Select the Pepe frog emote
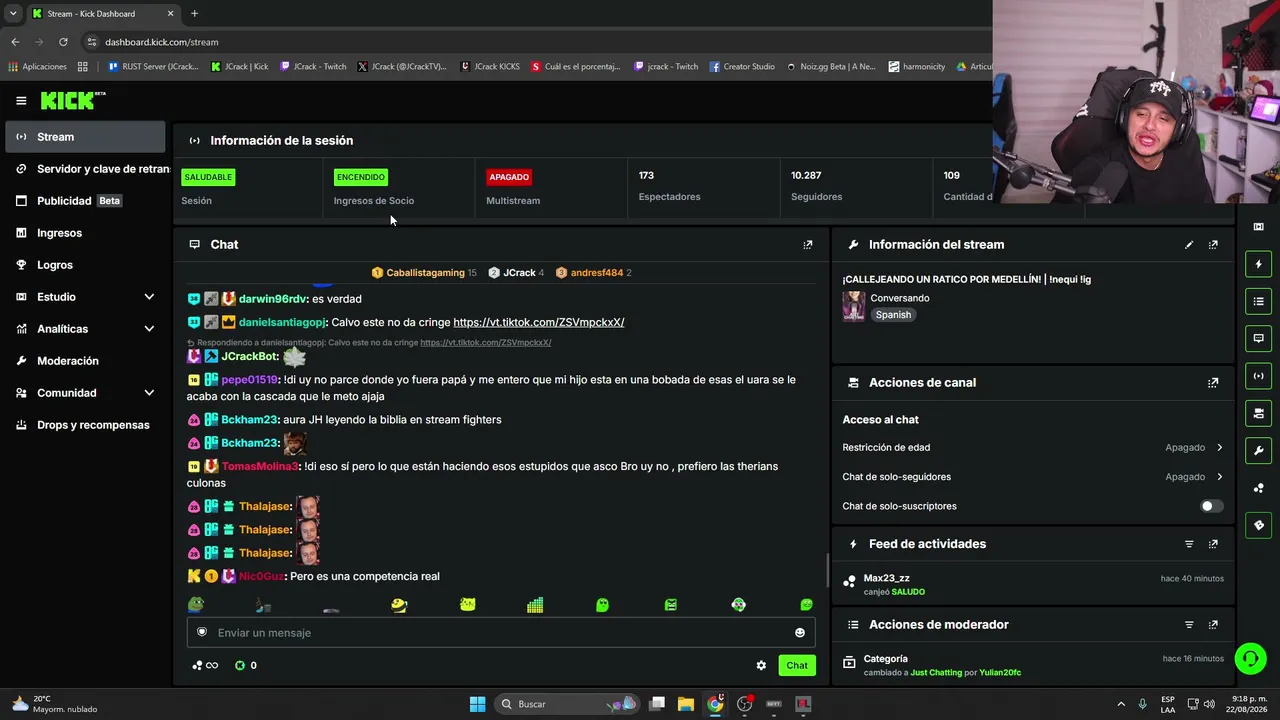1280x720 pixels. pos(197,604)
